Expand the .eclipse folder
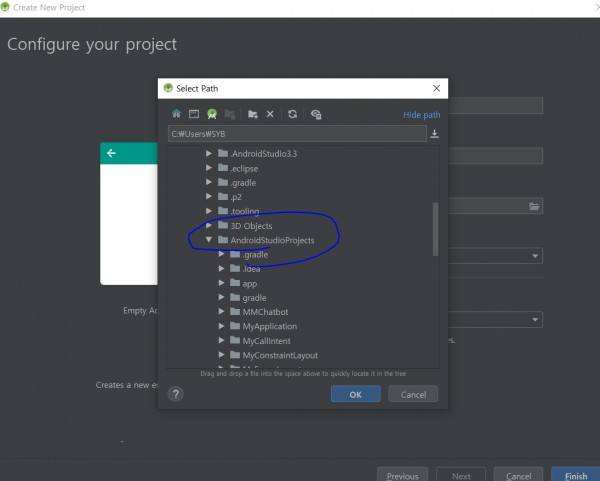This screenshot has width=600, height=481. coord(209,168)
